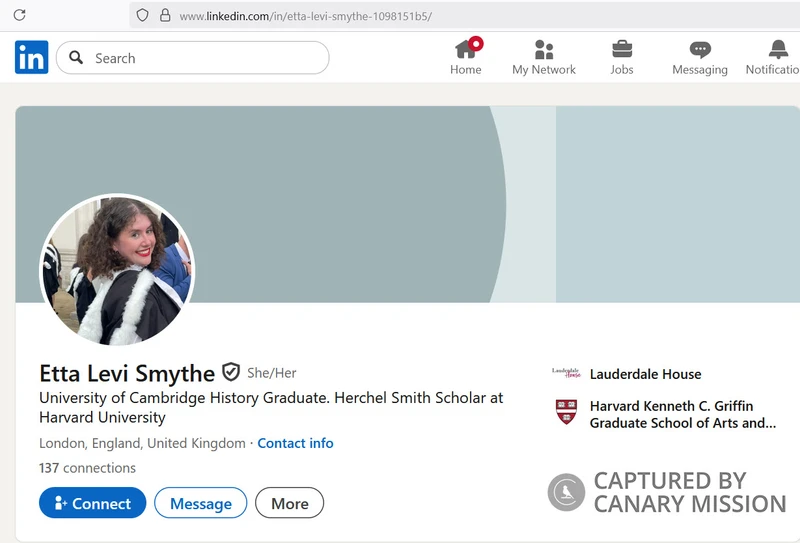This screenshot has height=543, width=800.
Task: Click the Message button
Action: coord(200,503)
